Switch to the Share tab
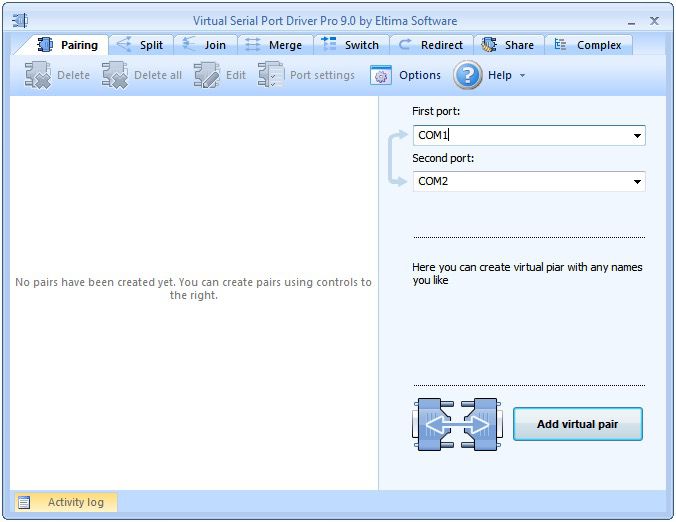The width and height of the screenshot is (676, 522). pyautogui.click(x=508, y=45)
